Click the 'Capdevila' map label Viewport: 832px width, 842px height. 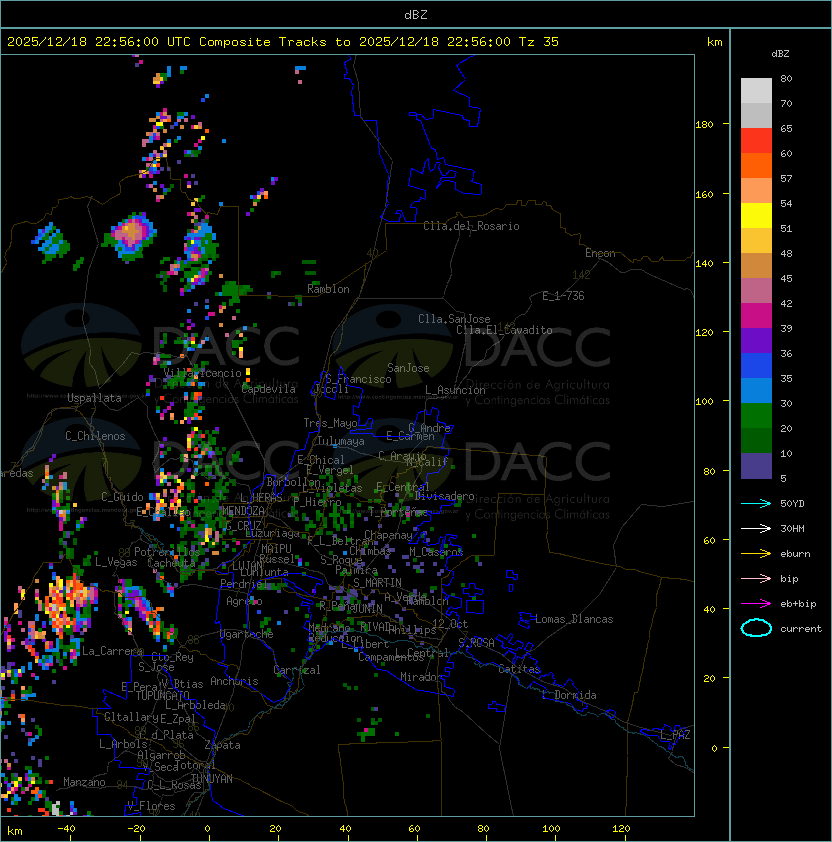click(268, 389)
